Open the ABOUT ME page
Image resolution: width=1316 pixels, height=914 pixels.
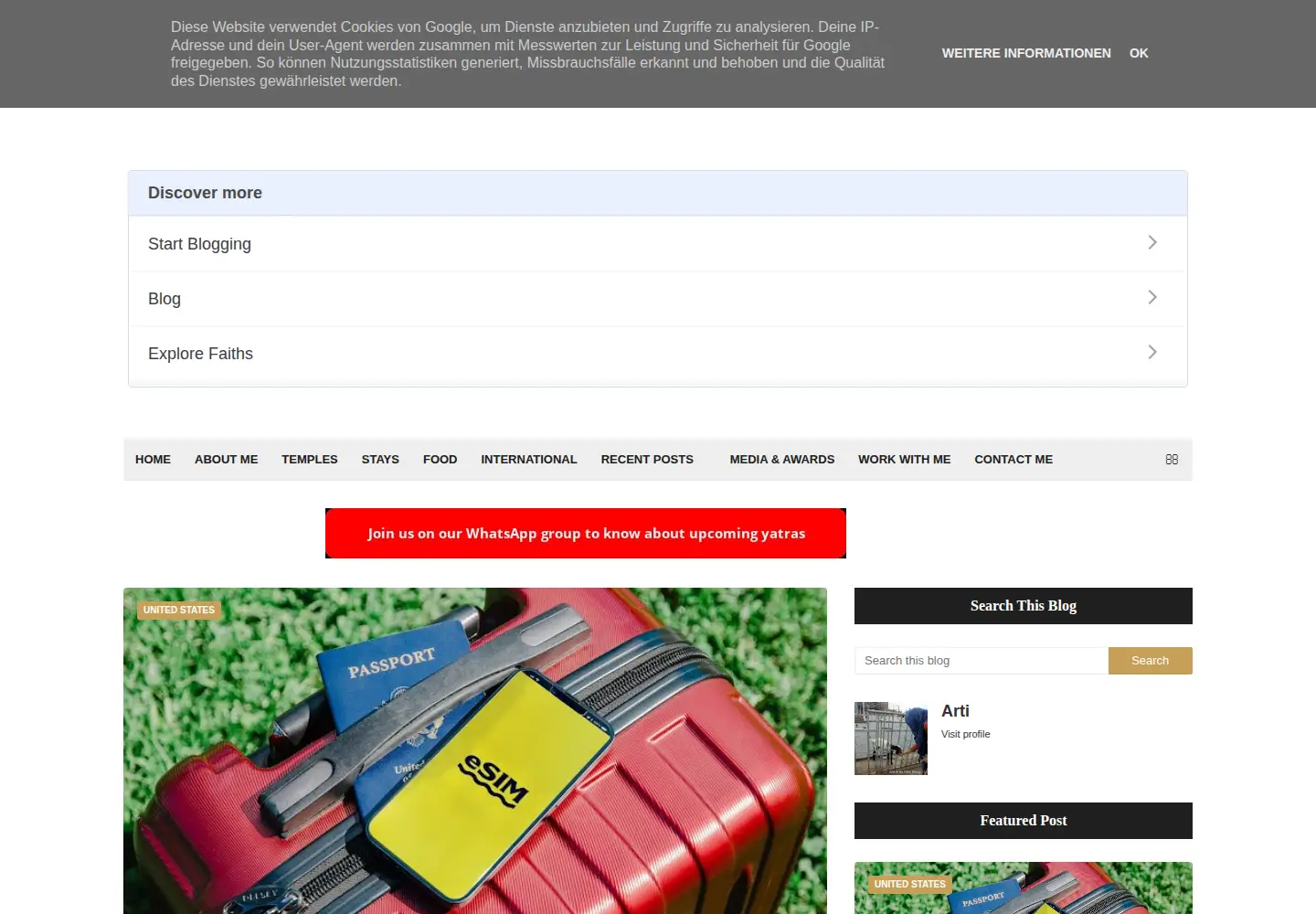pyautogui.click(x=226, y=460)
